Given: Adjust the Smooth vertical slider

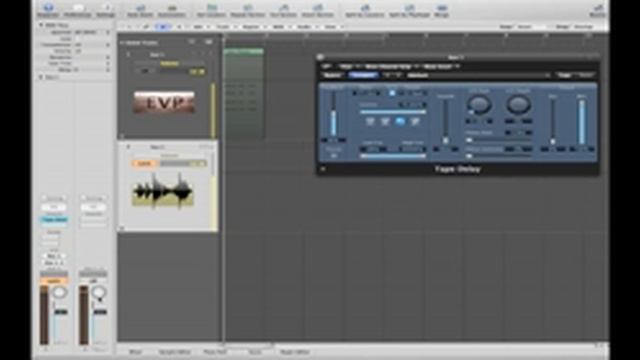Looking at the screenshot, I should pyautogui.click(x=446, y=122).
